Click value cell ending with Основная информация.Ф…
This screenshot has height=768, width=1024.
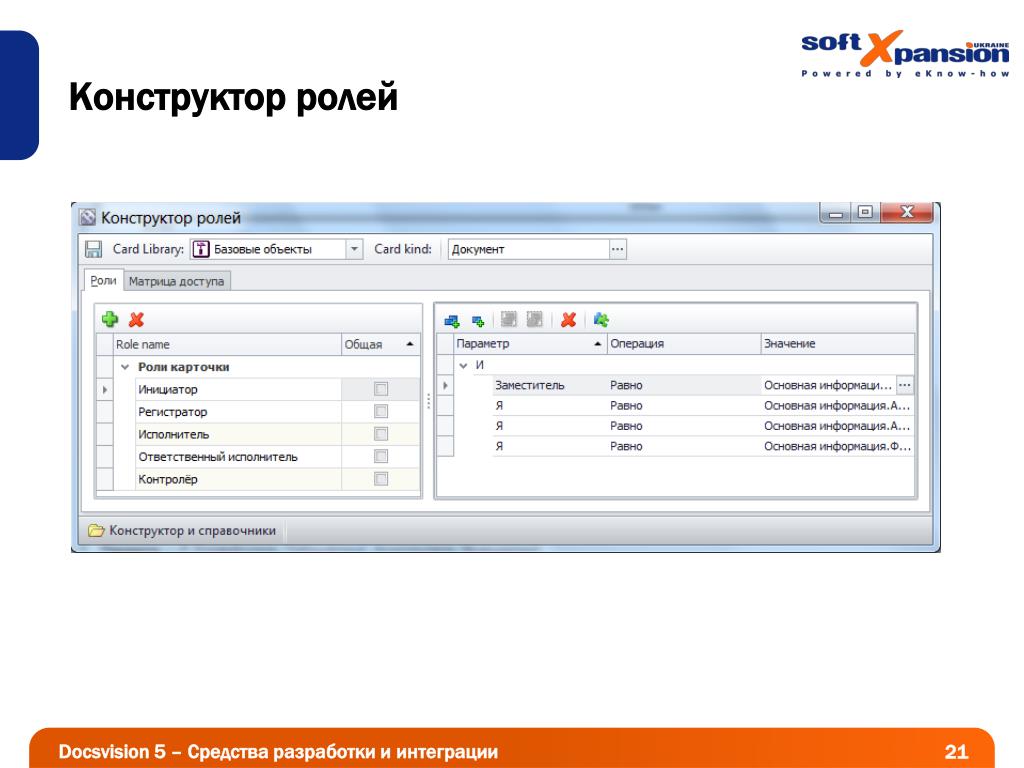(x=838, y=446)
